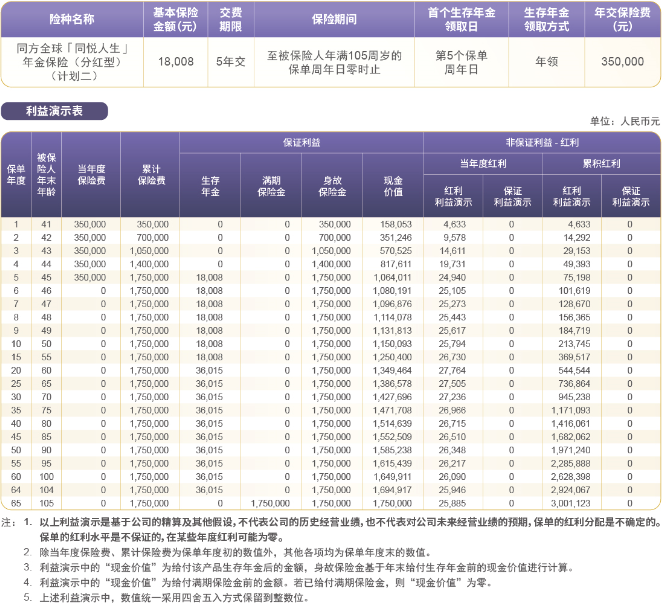Click the 累积红利 sub-header

[601, 162]
